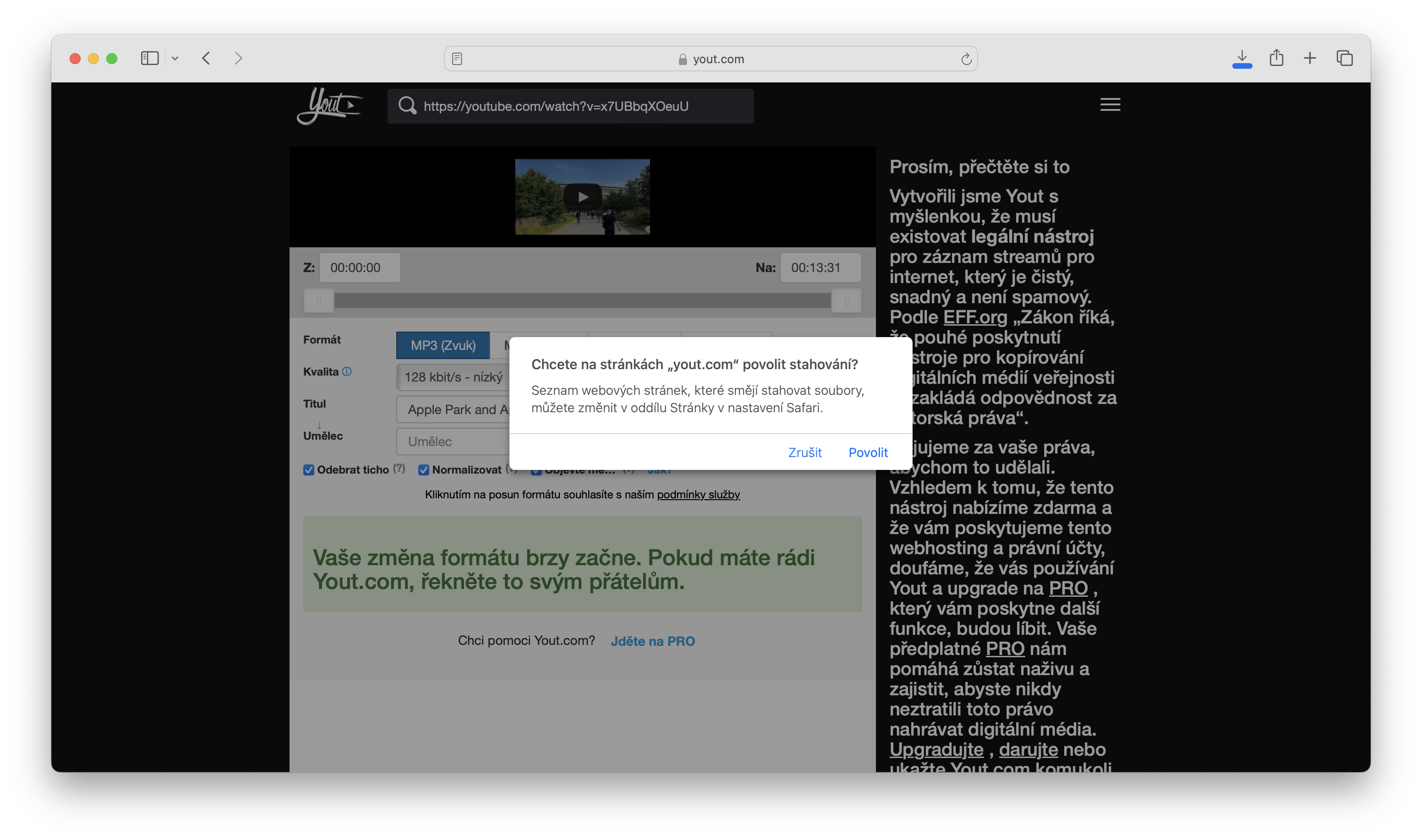Show Safari downloads list icon
Viewport: 1422px width, 840px height.
(x=1242, y=58)
